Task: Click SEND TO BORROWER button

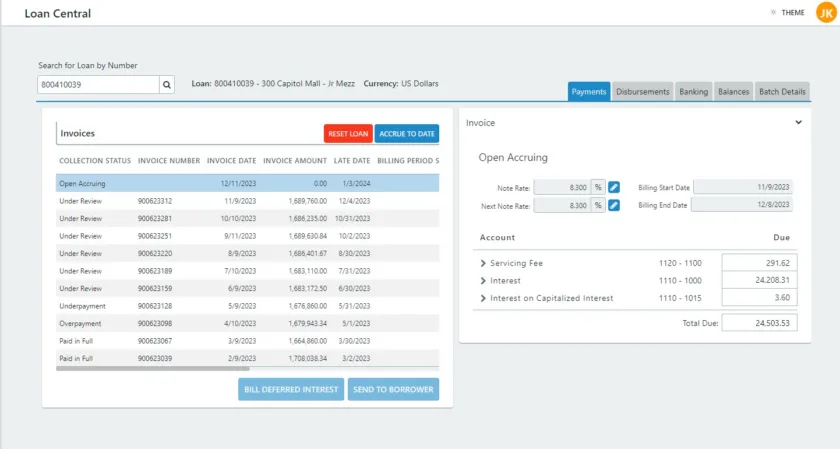Action: (393, 390)
